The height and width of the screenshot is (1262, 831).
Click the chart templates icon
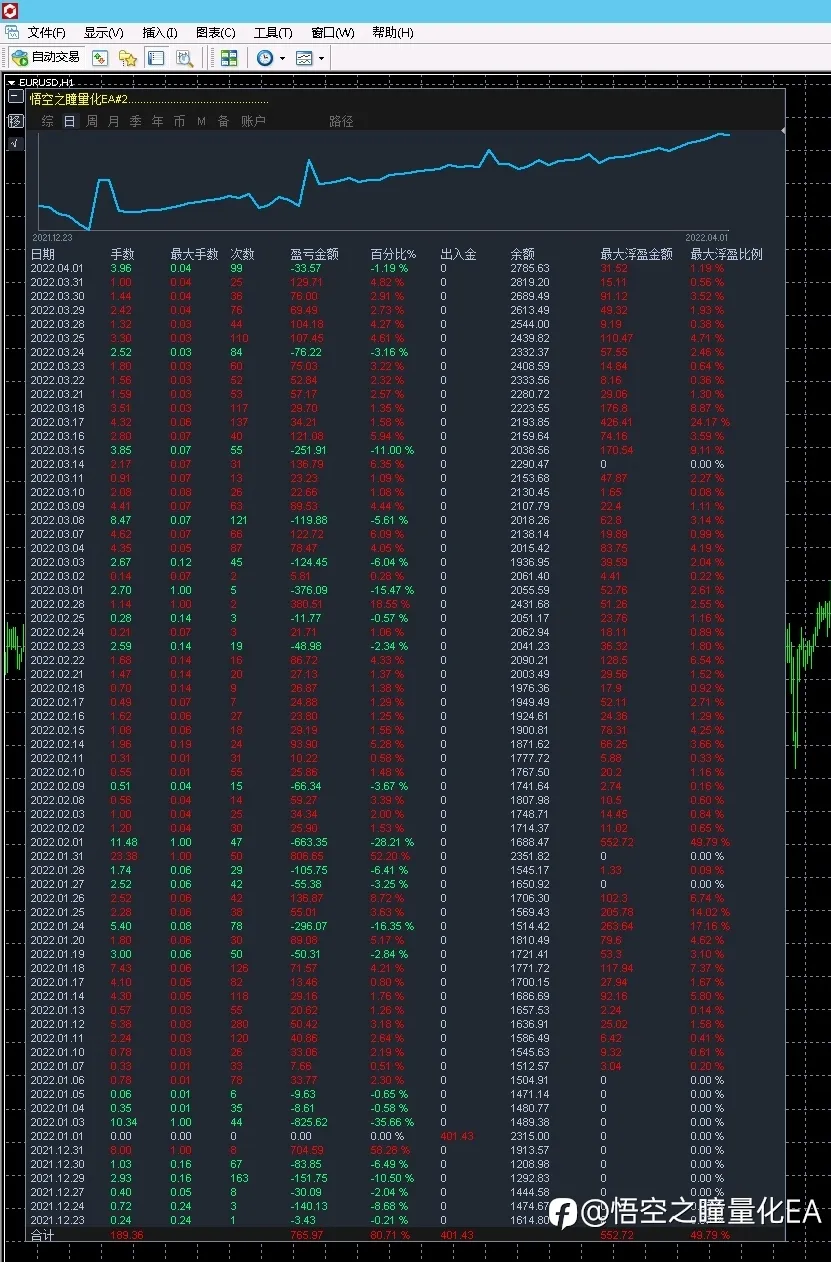coord(304,58)
